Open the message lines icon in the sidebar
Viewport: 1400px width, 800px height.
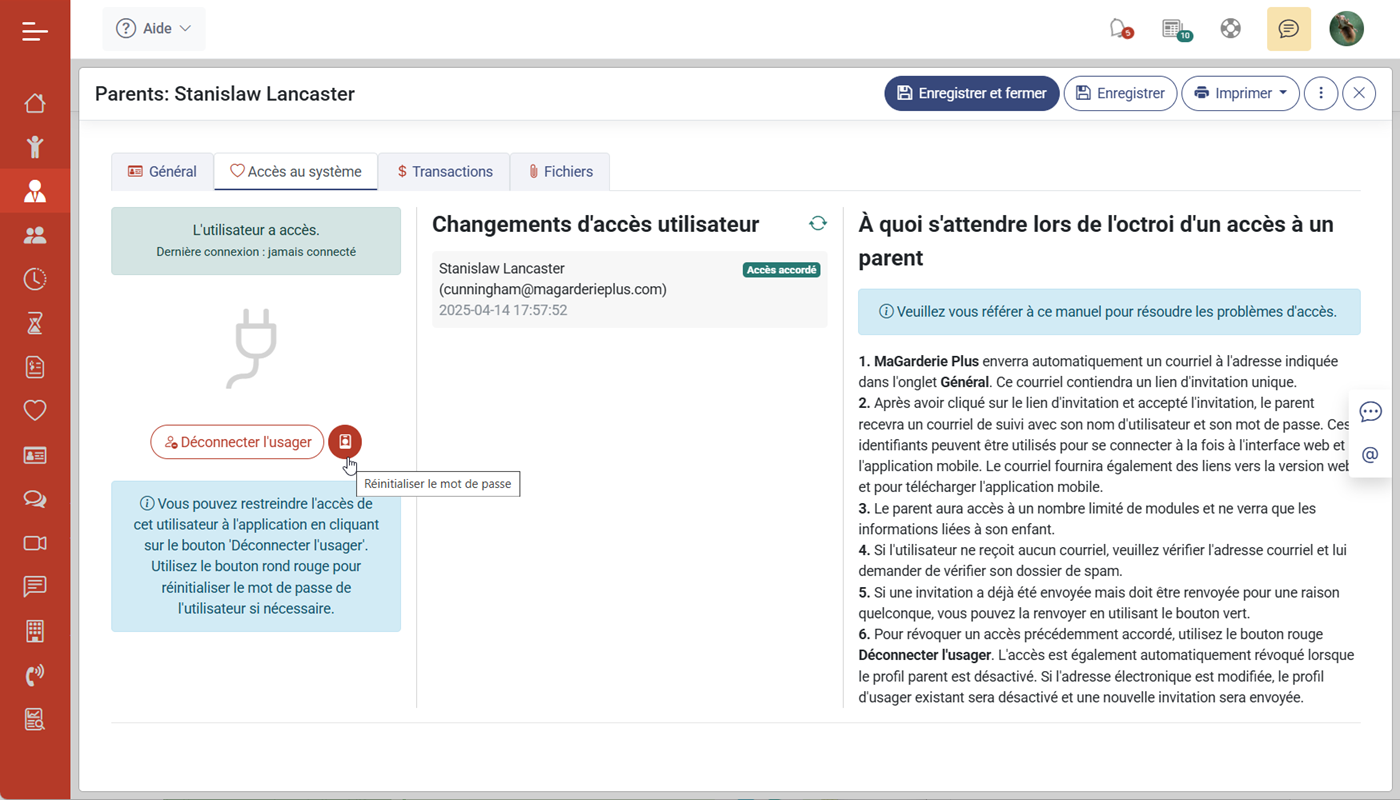coord(35,587)
